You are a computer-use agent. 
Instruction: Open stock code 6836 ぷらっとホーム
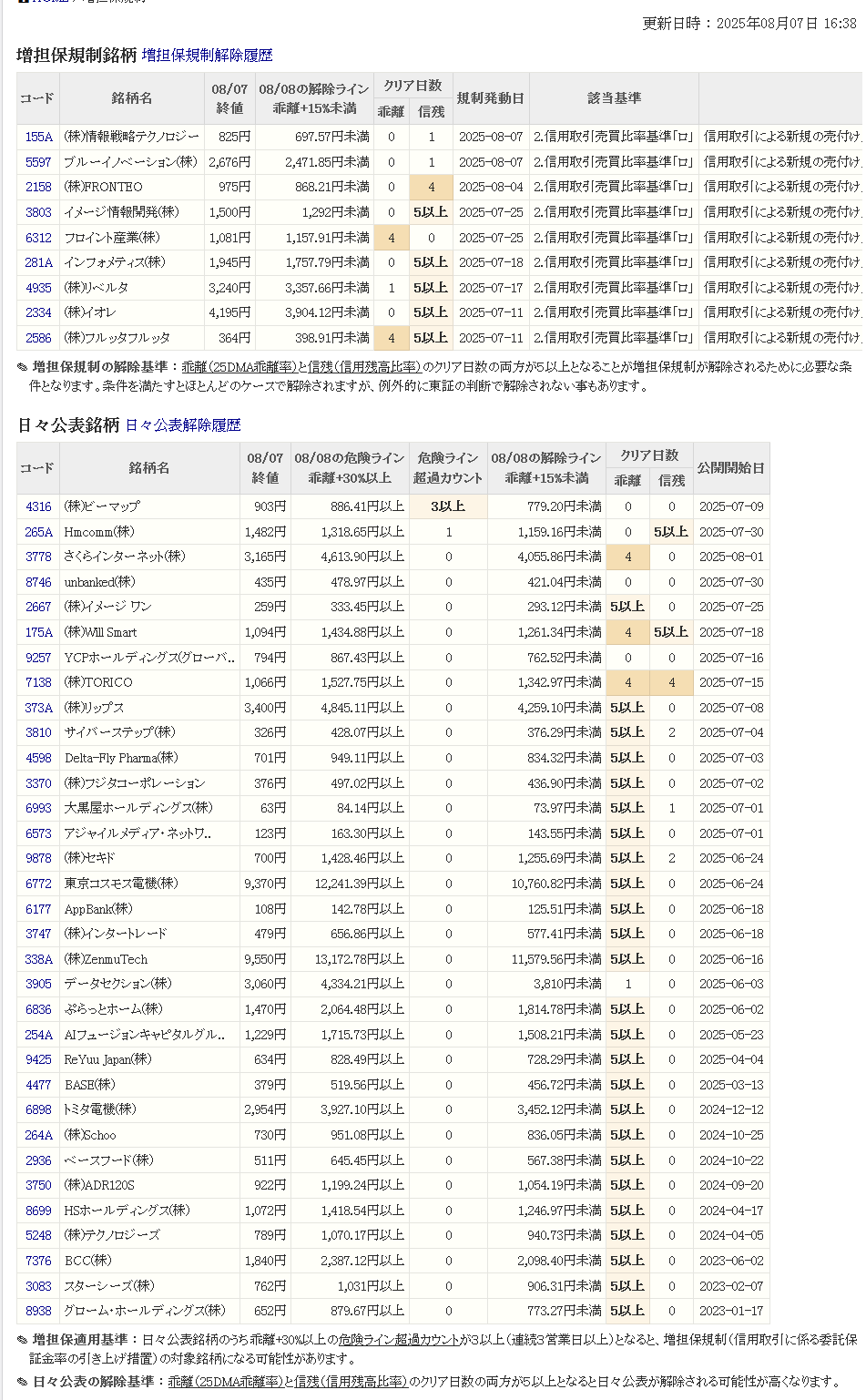pos(38,1009)
